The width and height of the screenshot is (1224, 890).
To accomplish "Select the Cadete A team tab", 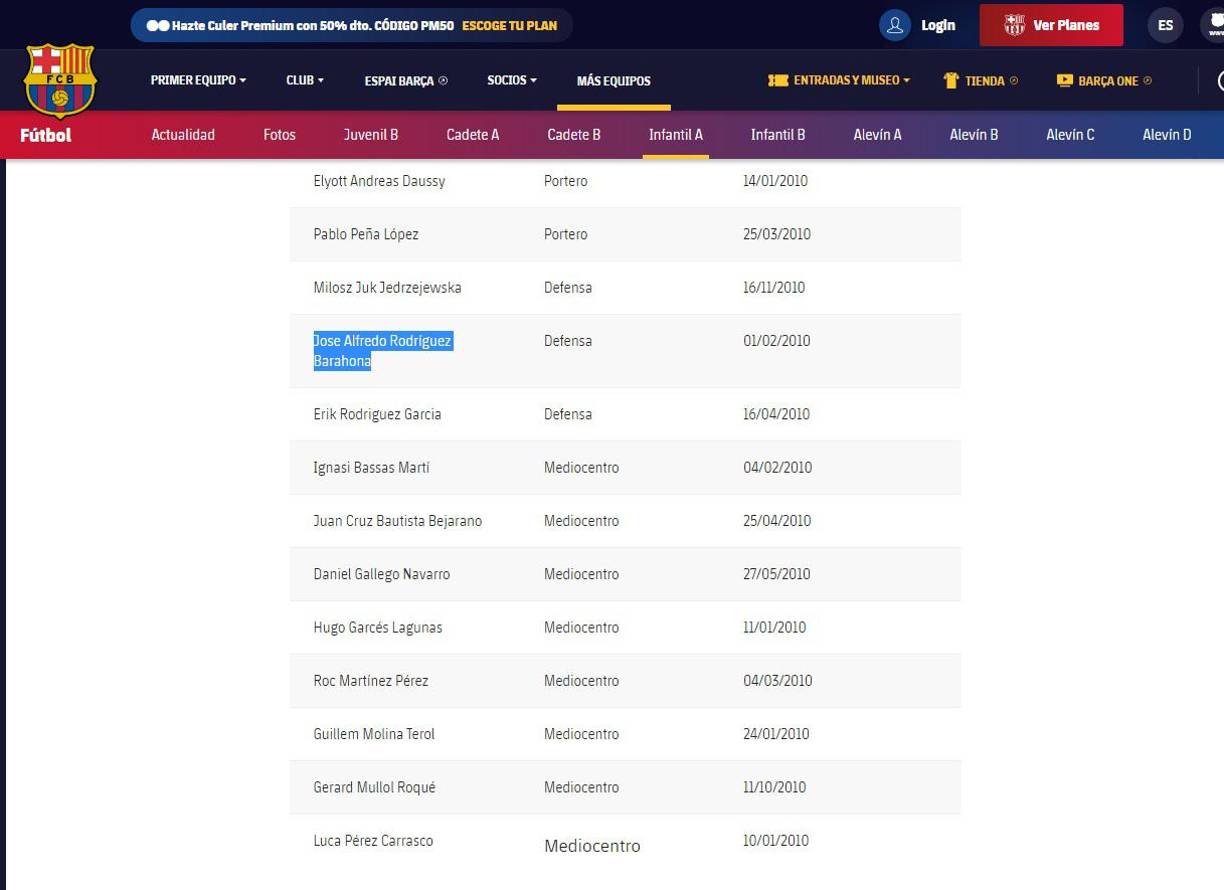I will click(x=472, y=134).
